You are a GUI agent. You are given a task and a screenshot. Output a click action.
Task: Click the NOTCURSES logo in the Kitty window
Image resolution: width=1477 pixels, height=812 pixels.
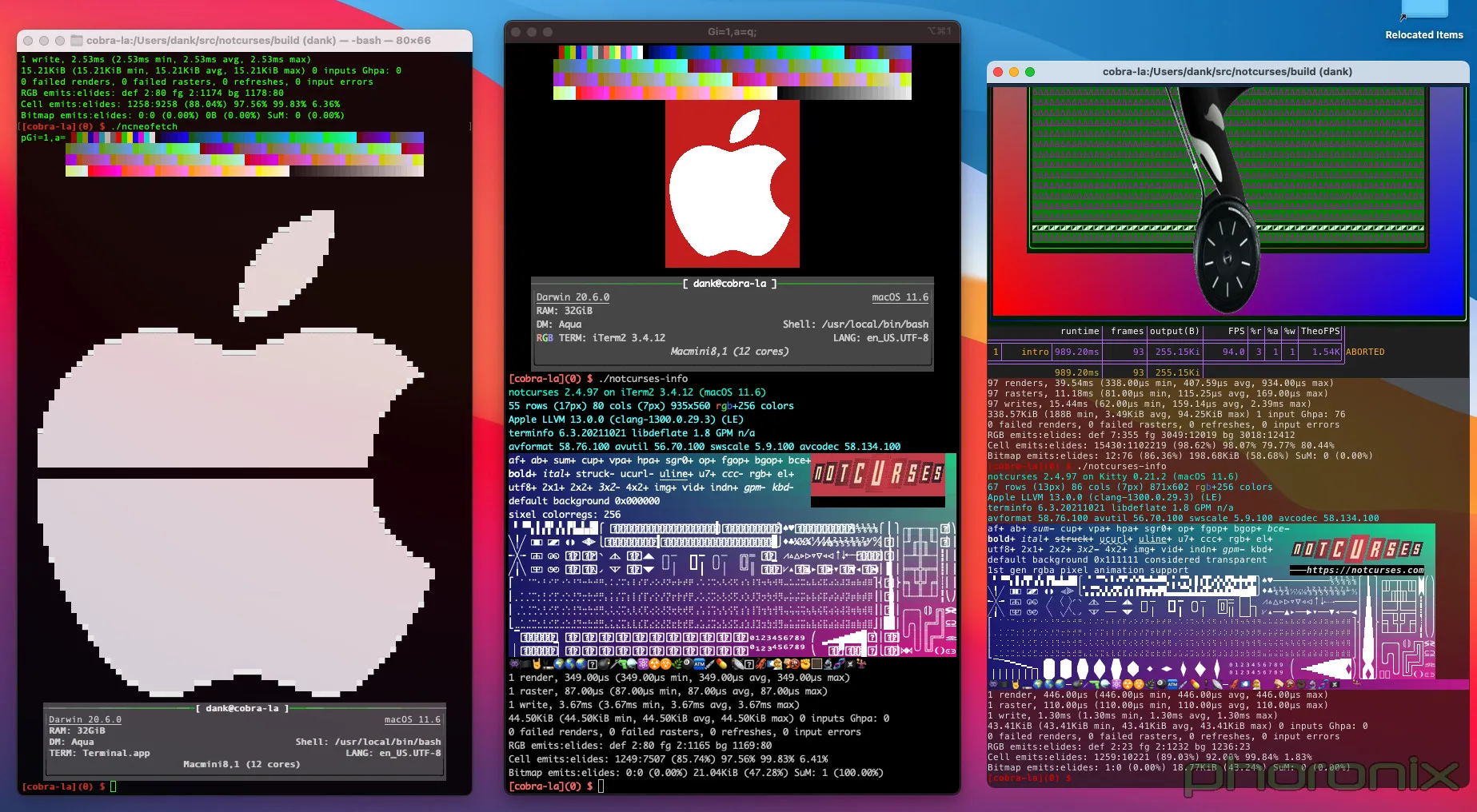[1357, 549]
